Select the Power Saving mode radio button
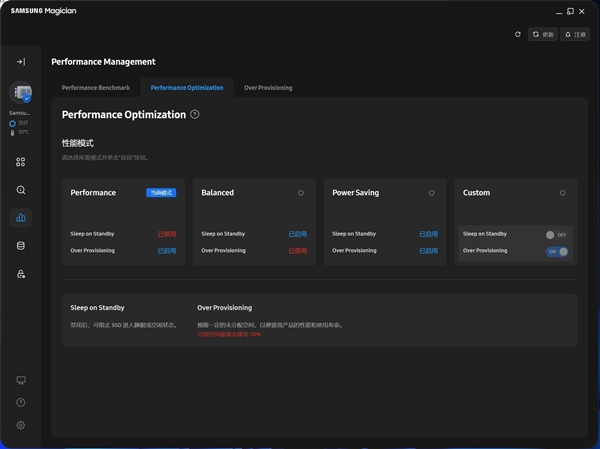This screenshot has width=600, height=449. point(432,193)
